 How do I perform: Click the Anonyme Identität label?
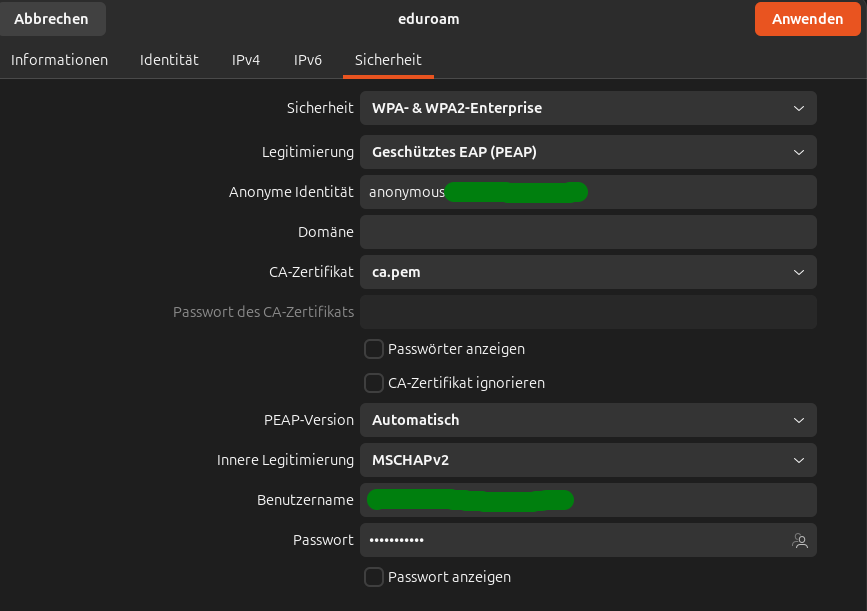pos(291,192)
